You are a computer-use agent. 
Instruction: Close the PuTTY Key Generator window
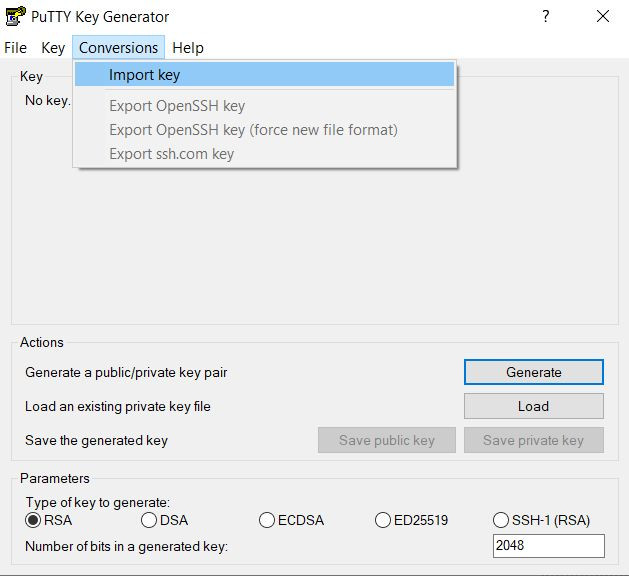pyautogui.click(x=603, y=16)
